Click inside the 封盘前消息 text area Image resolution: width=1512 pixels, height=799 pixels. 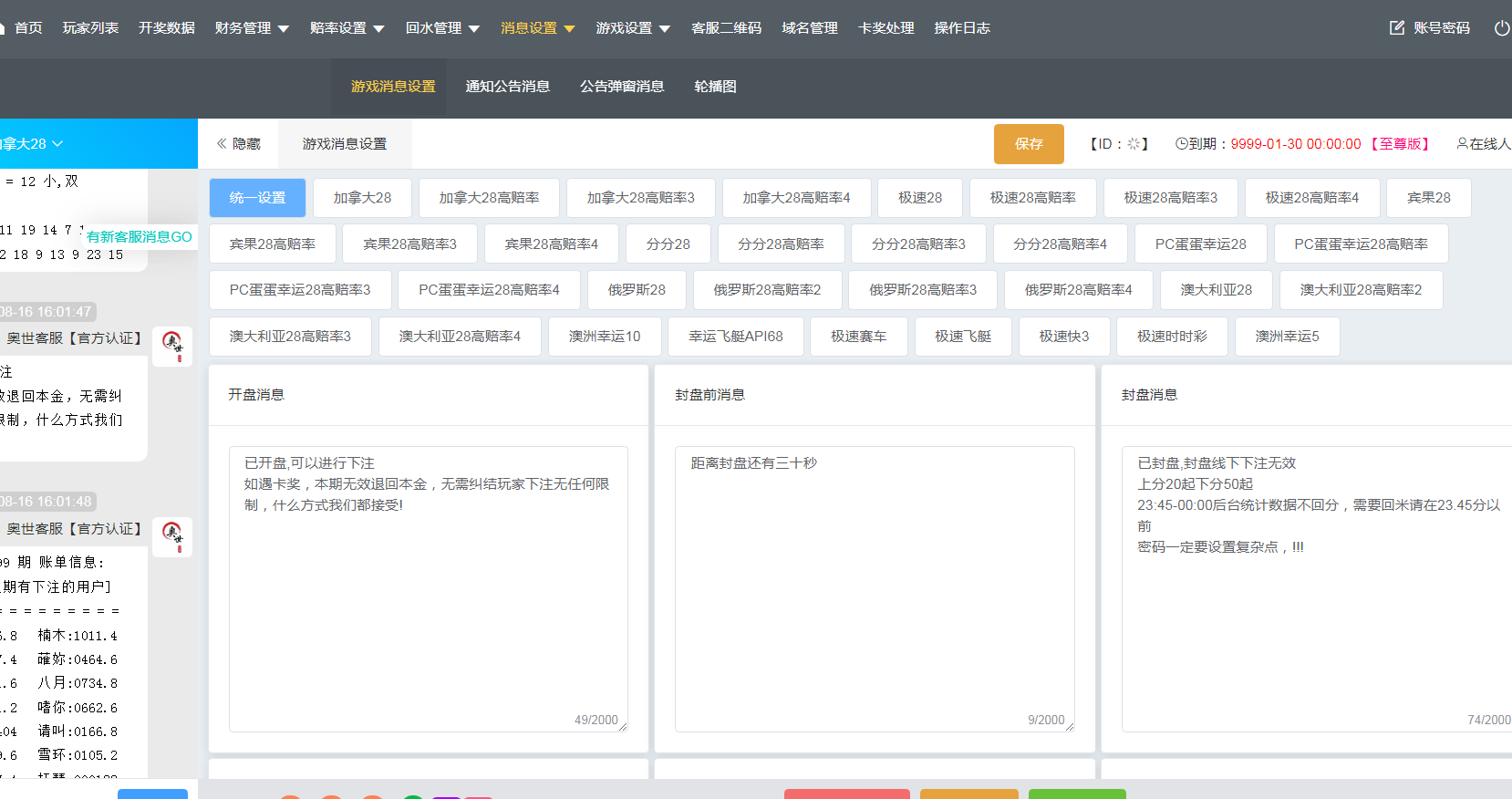tap(874, 588)
